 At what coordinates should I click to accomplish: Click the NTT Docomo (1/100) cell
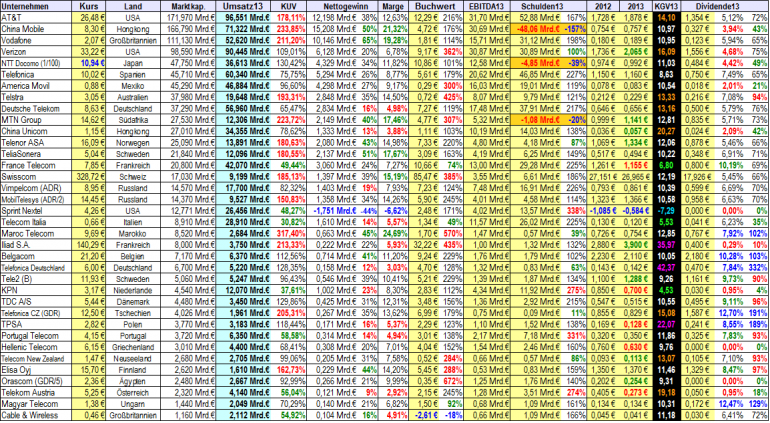pos(36,63)
